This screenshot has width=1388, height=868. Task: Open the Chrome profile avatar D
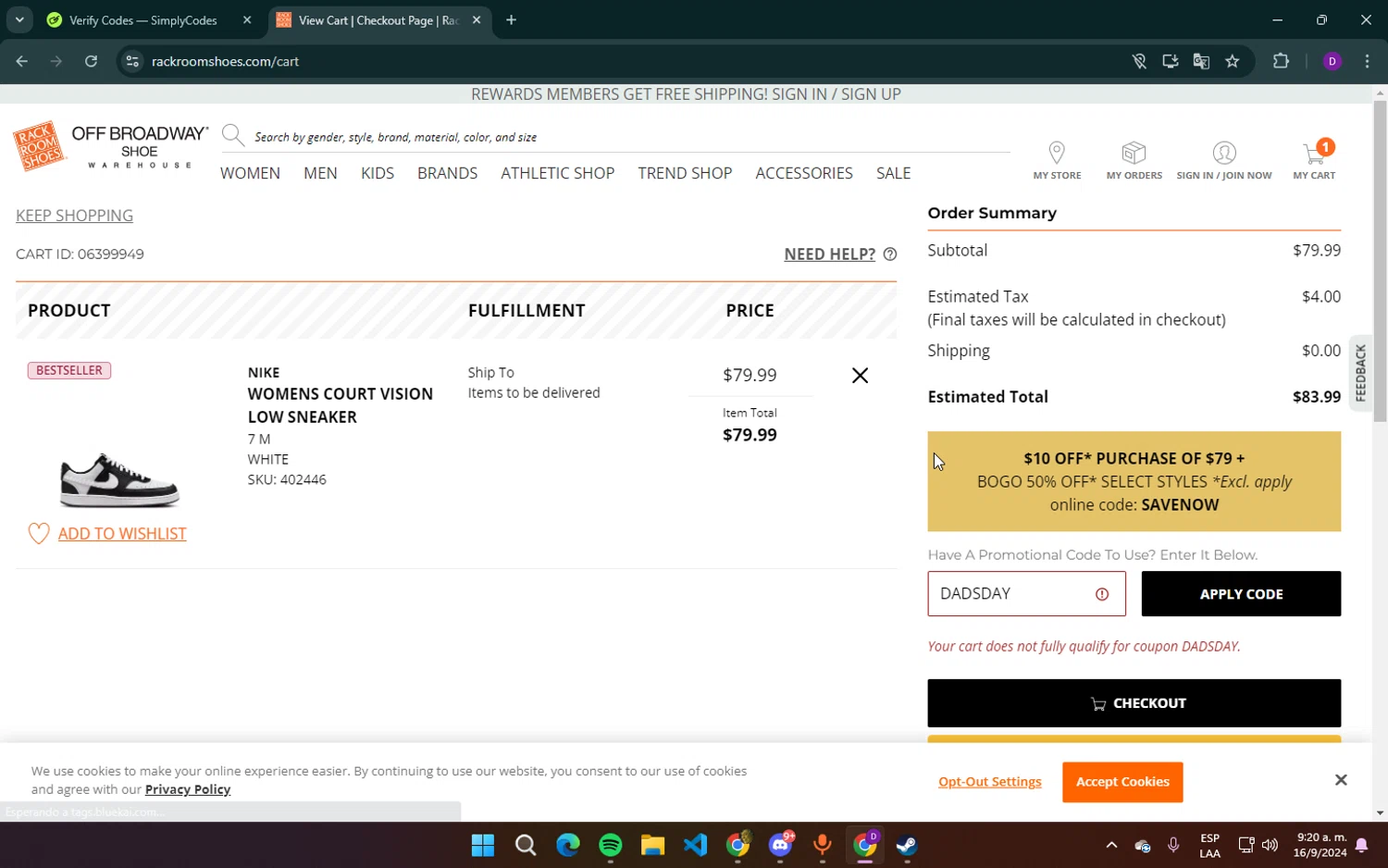coord(1332,61)
